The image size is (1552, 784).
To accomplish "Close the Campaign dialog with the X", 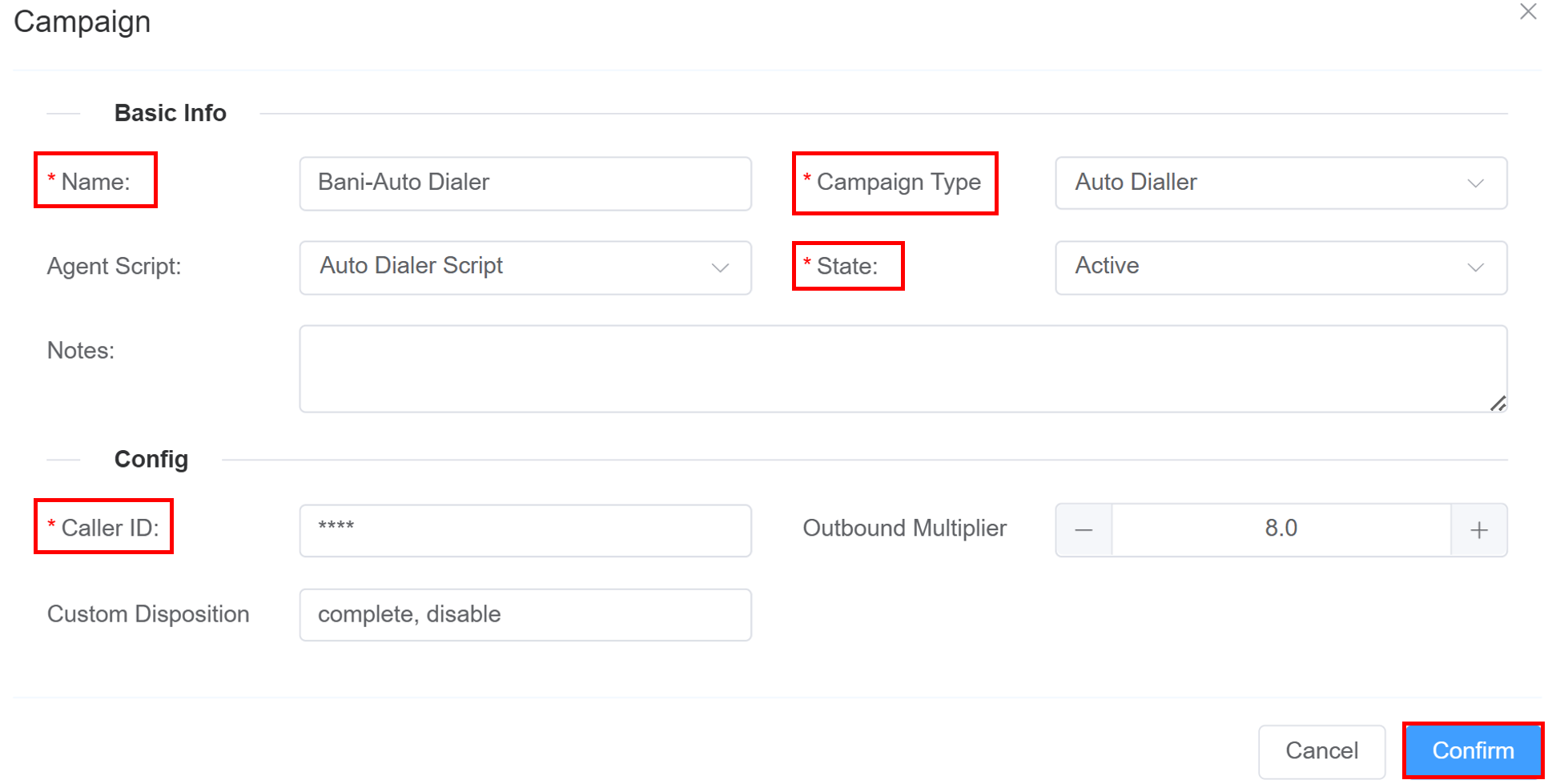I will click(1529, 12).
